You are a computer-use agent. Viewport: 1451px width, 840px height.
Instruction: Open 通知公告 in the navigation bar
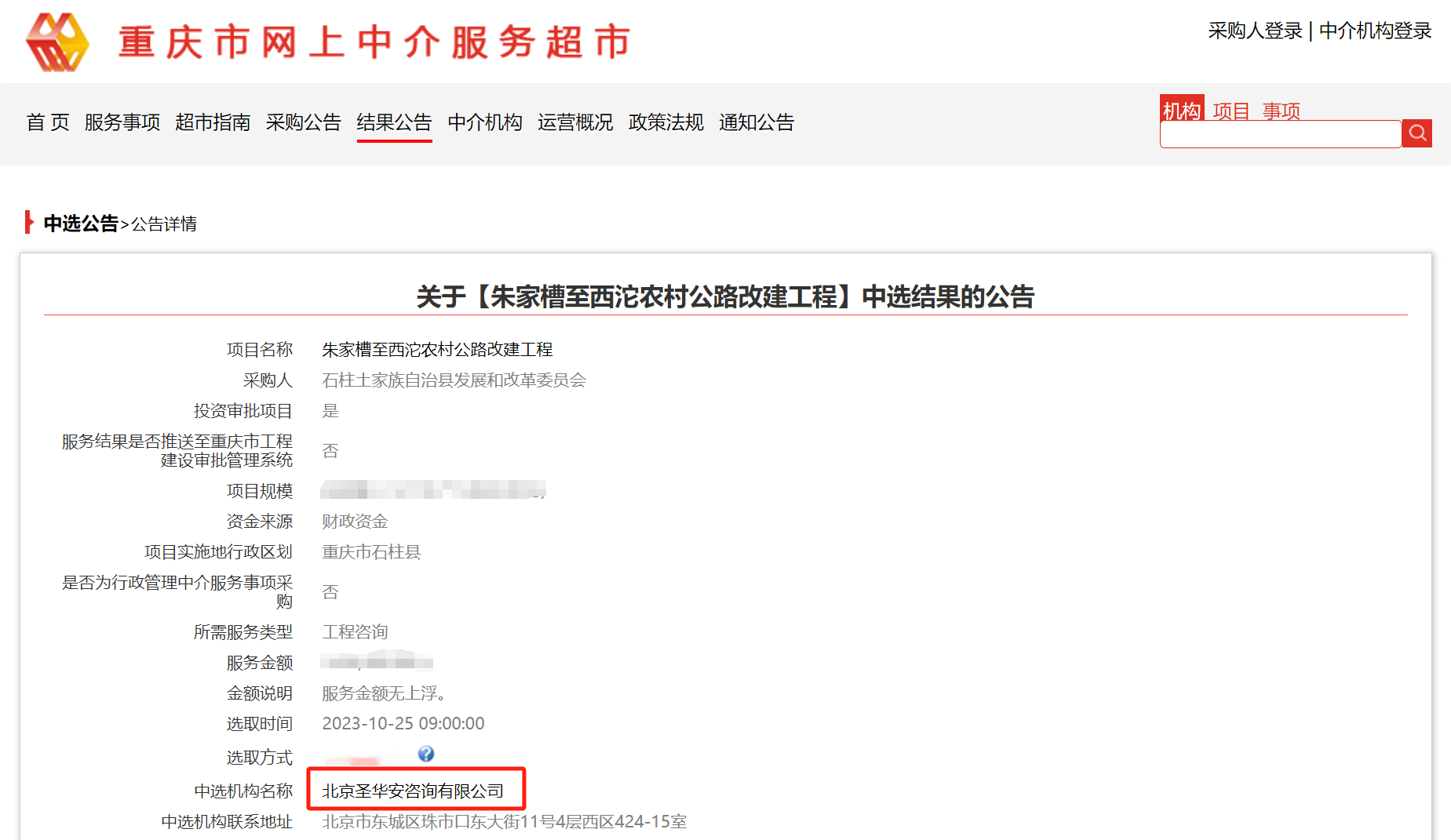click(x=756, y=122)
